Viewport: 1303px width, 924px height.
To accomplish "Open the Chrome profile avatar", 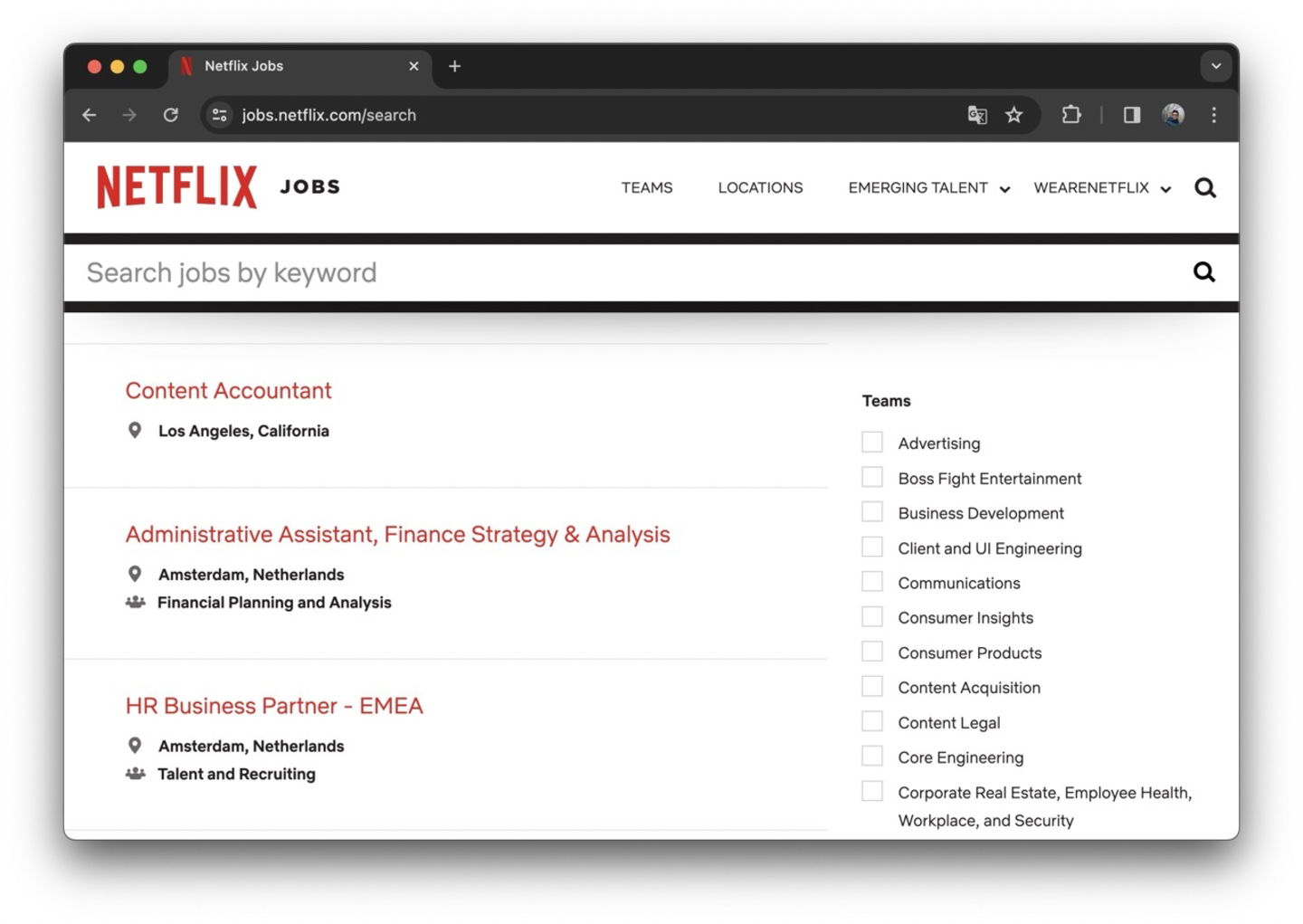I will click(1174, 115).
